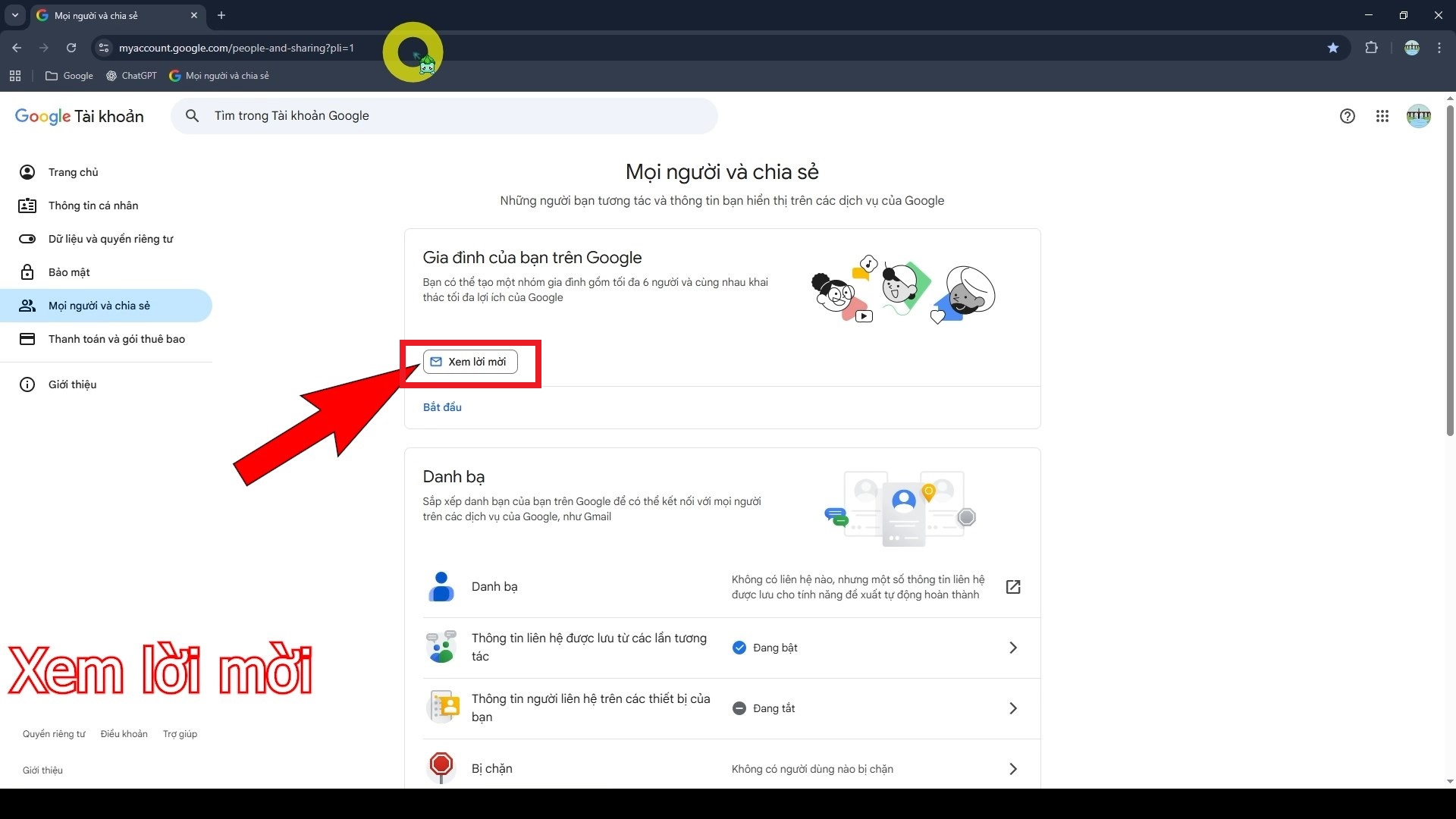The image size is (1456, 819).
Task: Click the Xem lời mời button
Action: coord(470,362)
